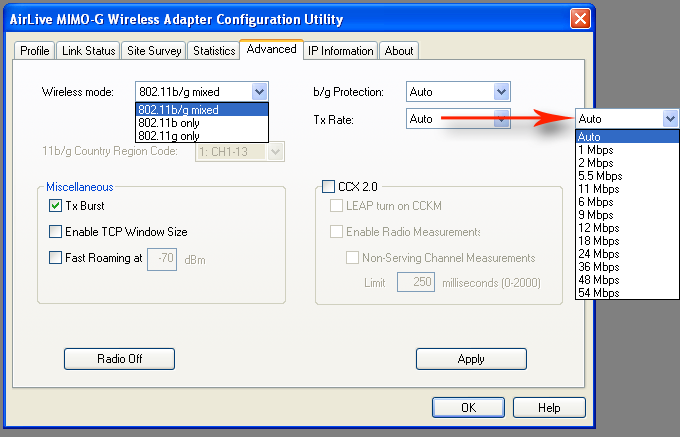Screen dimensions: 680x437
Task: Tick Non-Serving Channel Measurements checkbox
Action: (352, 258)
